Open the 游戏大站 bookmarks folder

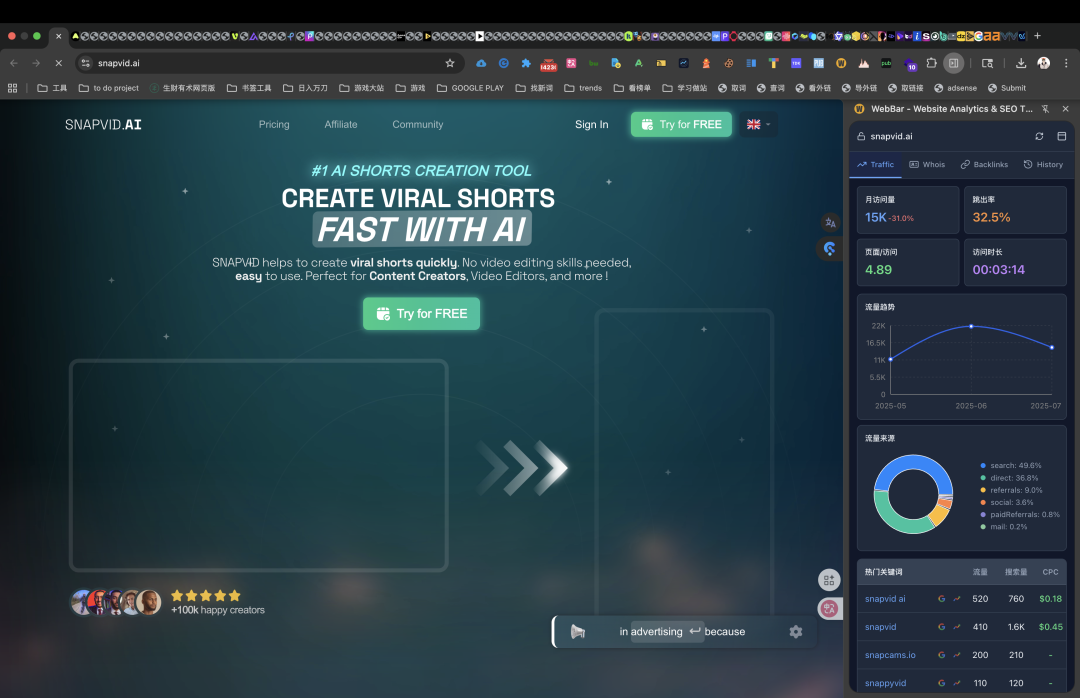(362, 88)
